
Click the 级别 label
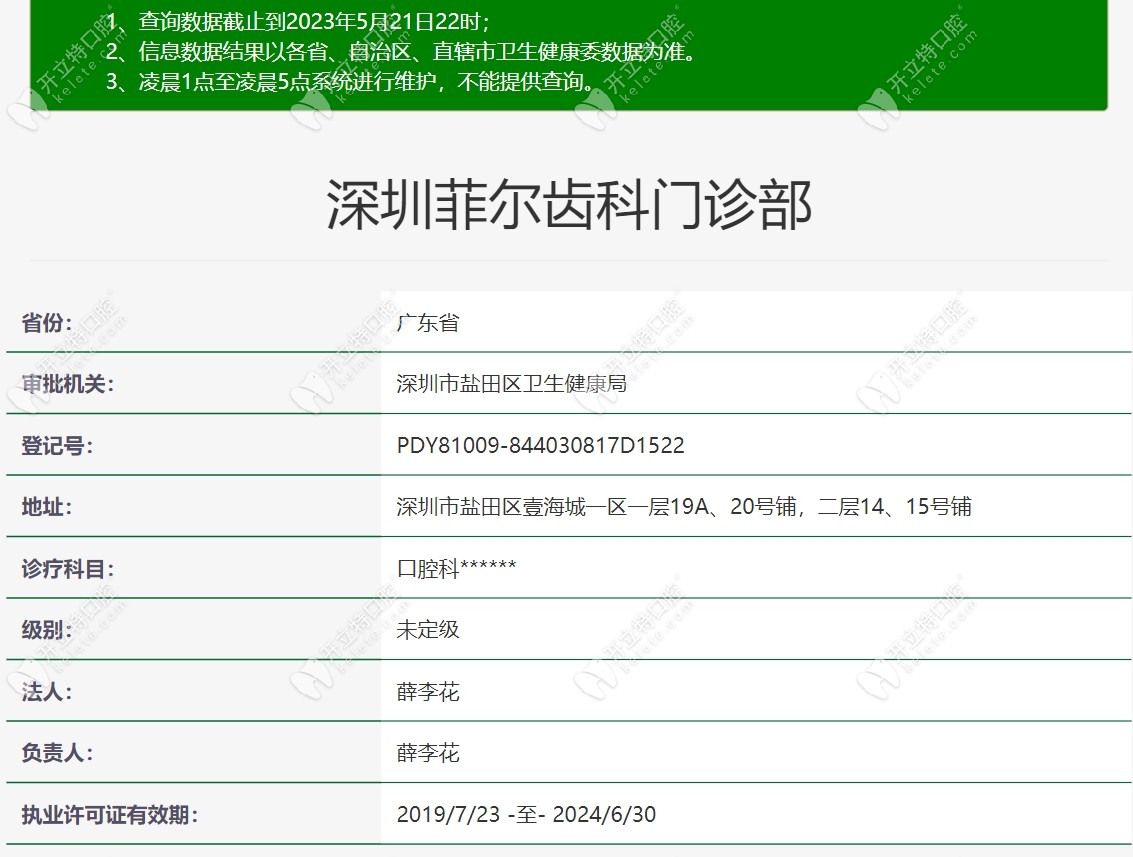47,629
